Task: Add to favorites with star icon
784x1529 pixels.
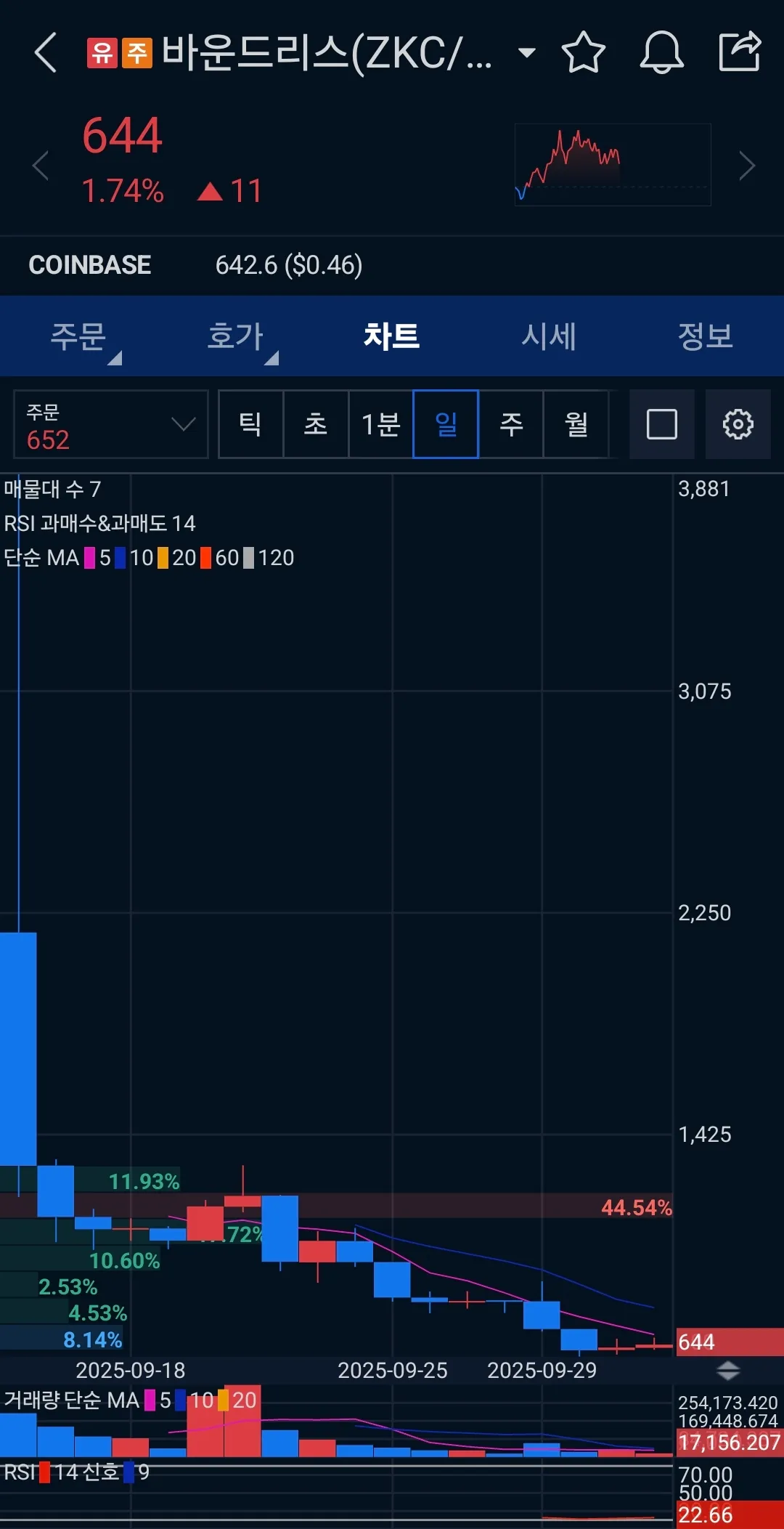Action: tap(583, 53)
